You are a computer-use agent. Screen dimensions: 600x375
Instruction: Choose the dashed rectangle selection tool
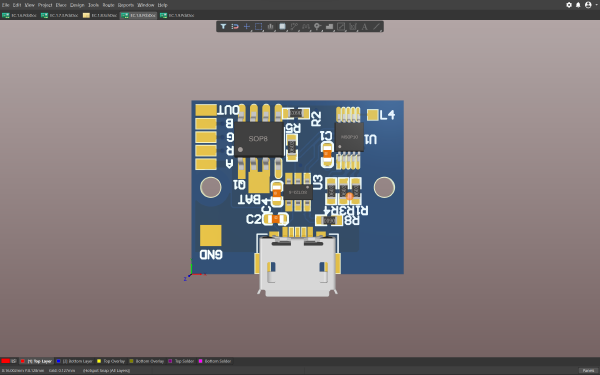coord(258,26)
